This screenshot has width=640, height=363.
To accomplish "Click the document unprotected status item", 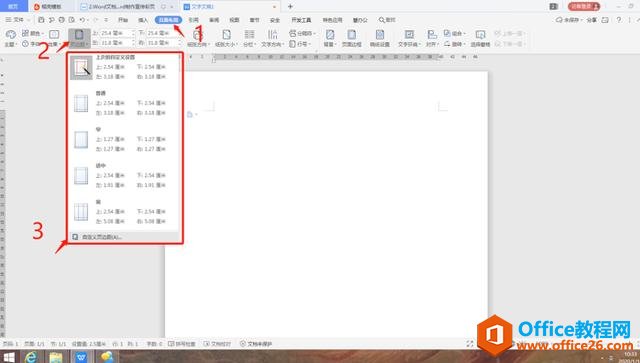I will point(256,344).
